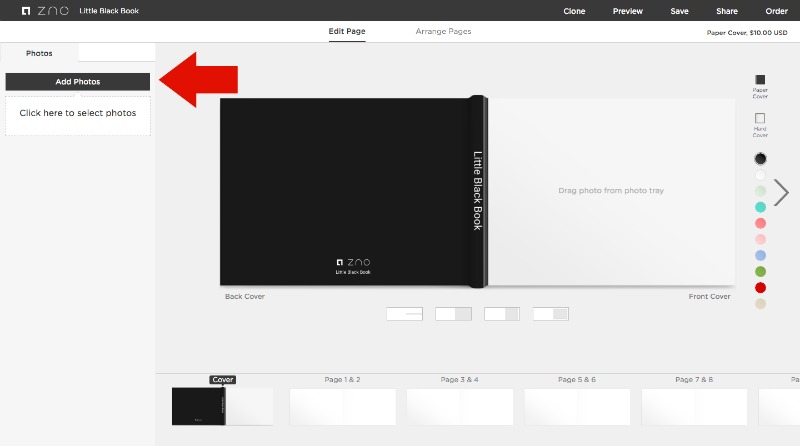Click the spine text 'Little Black Book'
Viewport: 800px width, 446px height.
pyautogui.click(x=478, y=190)
